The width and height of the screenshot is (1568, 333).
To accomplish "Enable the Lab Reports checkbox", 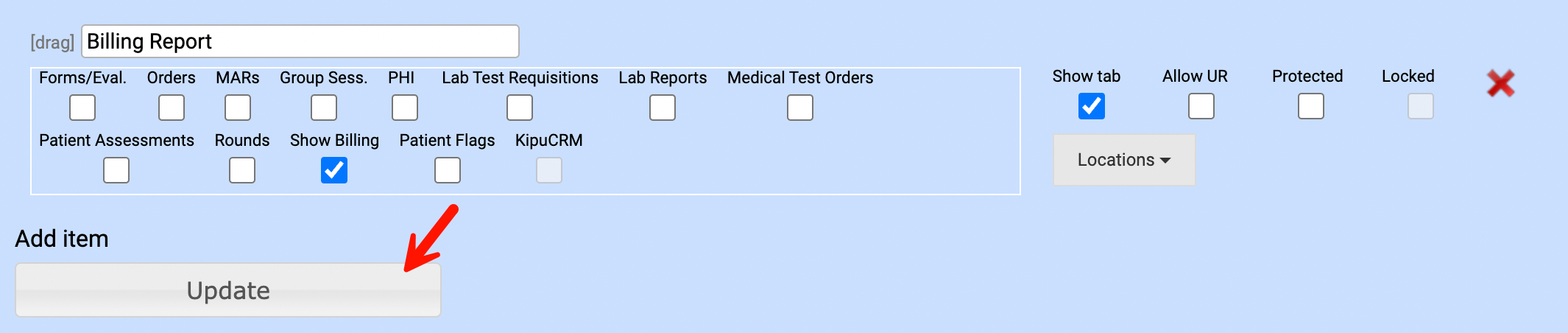I will pyautogui.click(x=663, y=108).
